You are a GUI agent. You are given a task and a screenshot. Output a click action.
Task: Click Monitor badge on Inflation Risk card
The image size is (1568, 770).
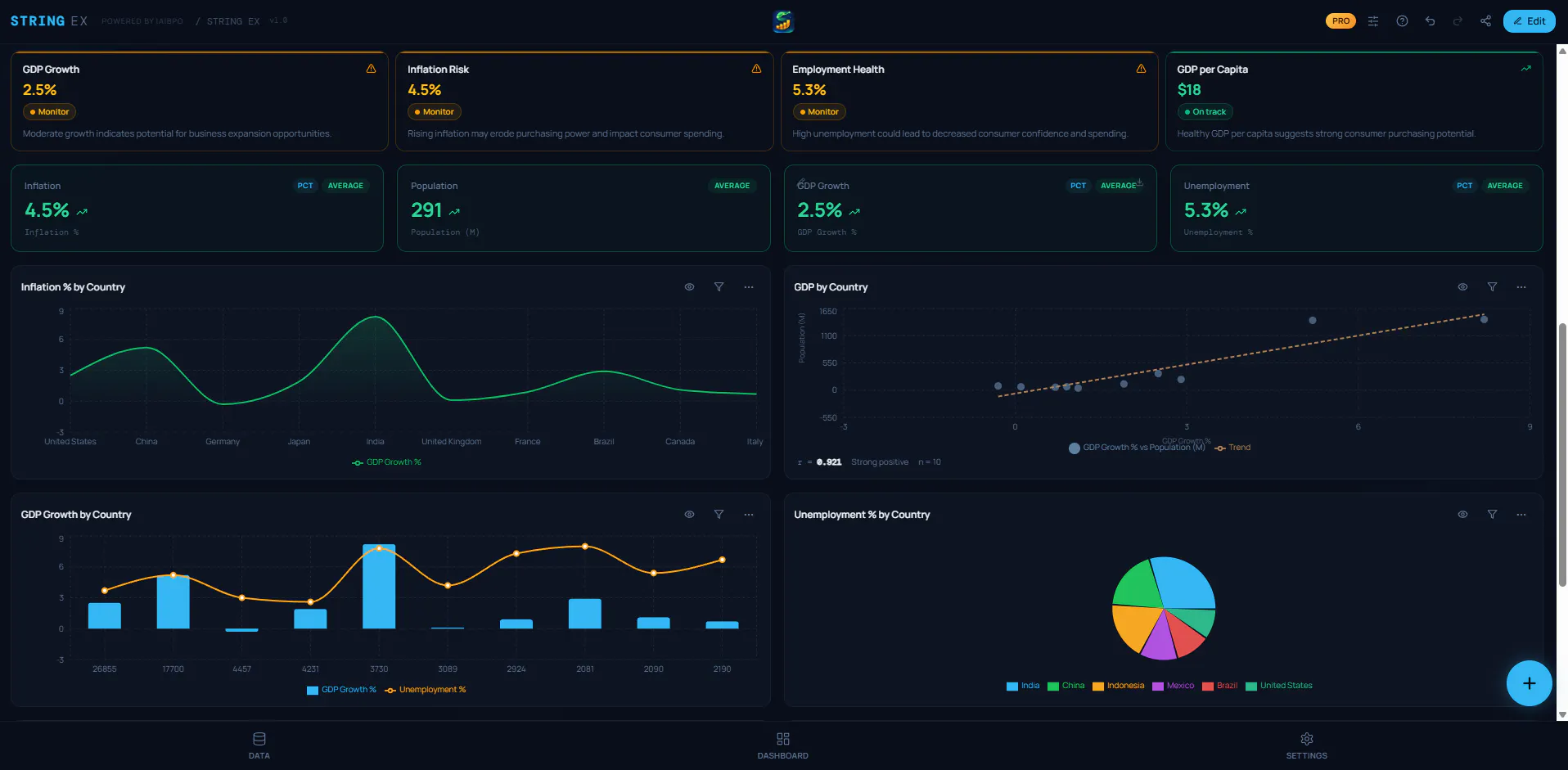(435, 112)
